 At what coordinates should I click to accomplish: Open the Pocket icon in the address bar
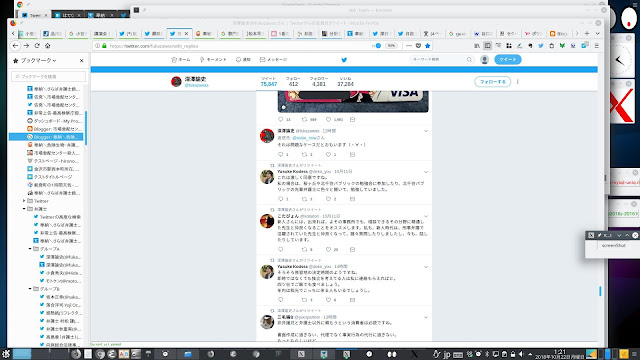click(418, 46)
